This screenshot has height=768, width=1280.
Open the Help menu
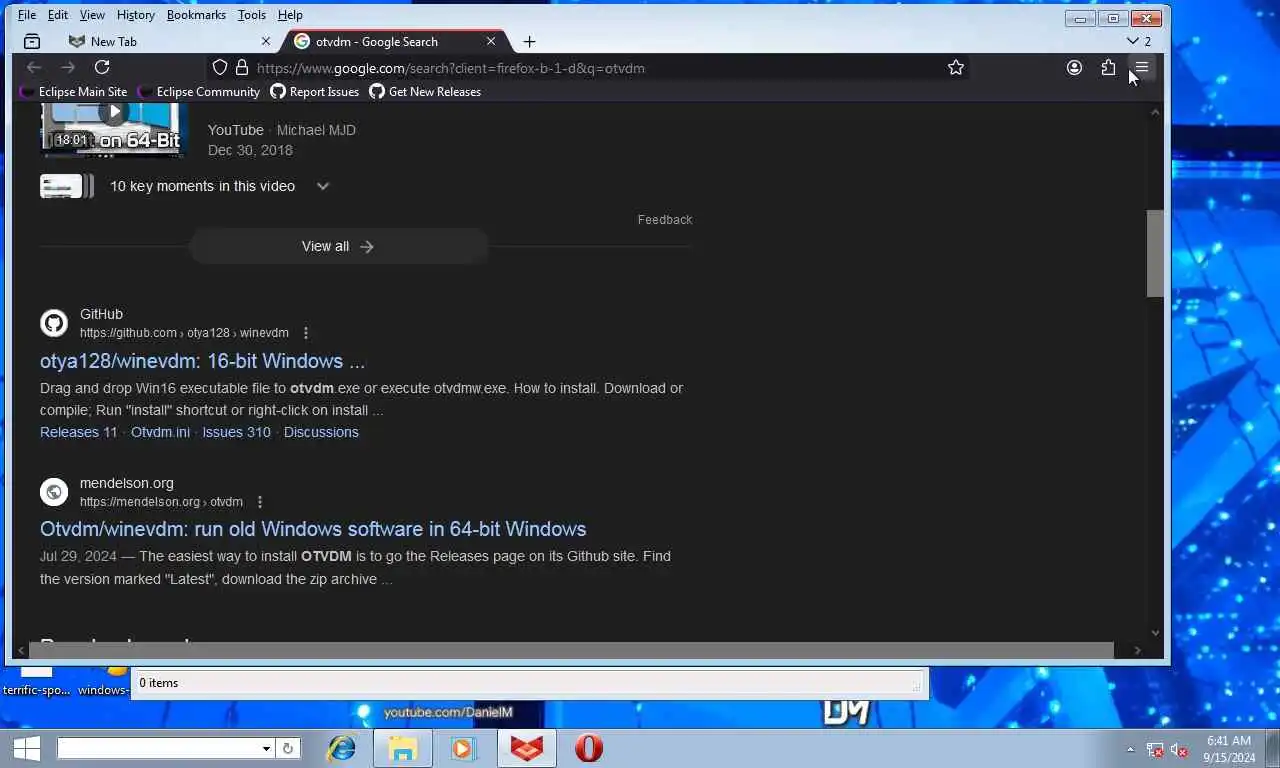290,15
